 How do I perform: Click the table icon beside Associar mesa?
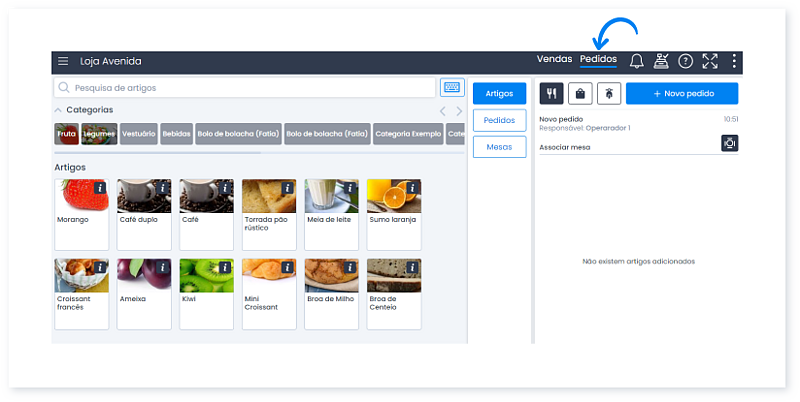tap(729, 143)
